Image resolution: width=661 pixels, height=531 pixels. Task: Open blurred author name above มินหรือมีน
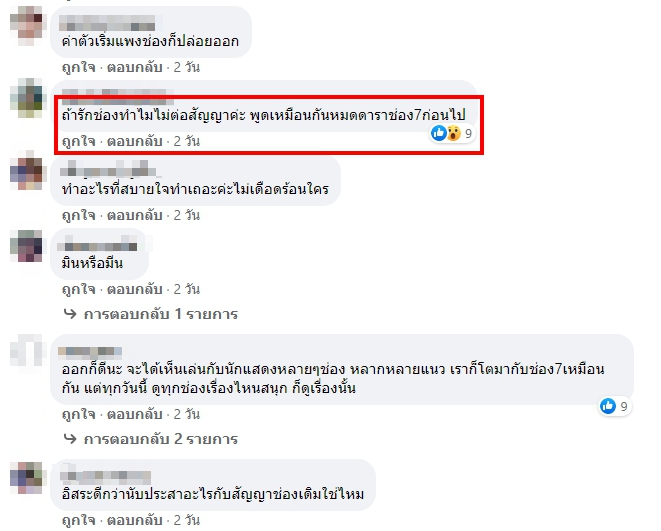point(98,245)
